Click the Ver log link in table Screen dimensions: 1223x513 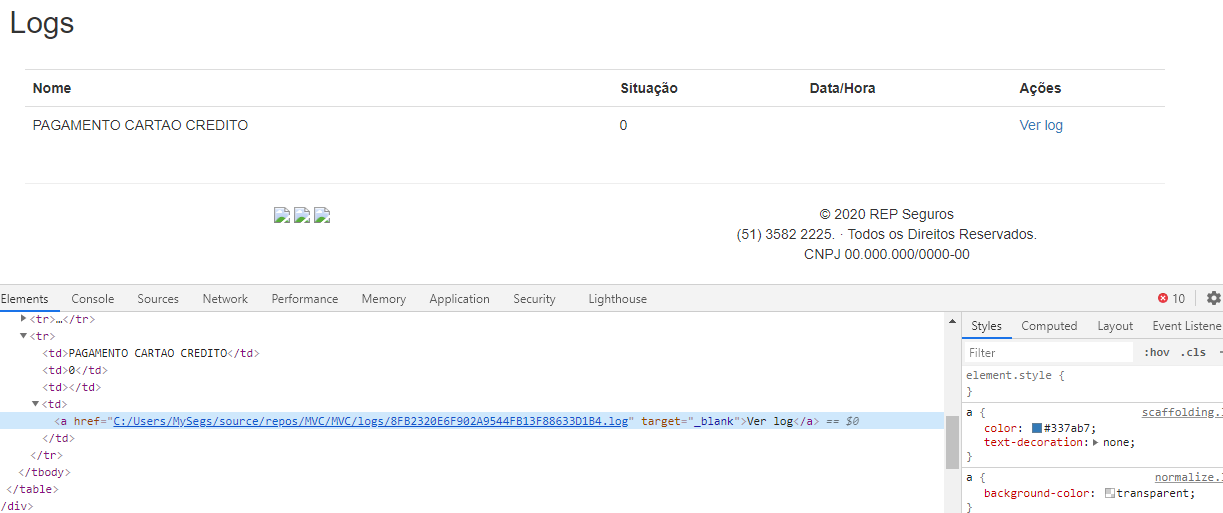point(1041,125)
